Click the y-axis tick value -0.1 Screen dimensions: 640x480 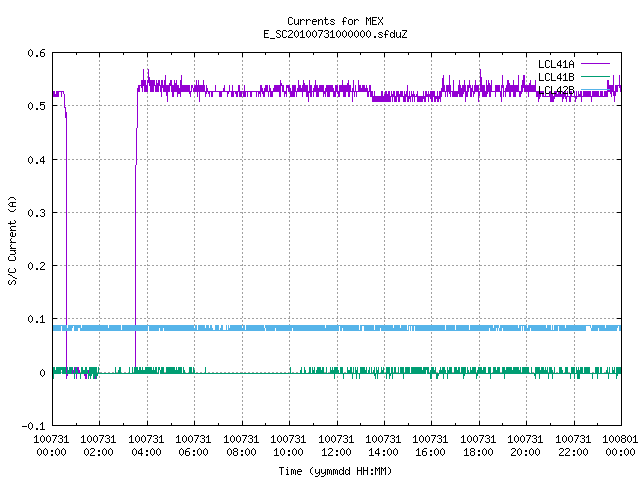(x=33, y=426)
